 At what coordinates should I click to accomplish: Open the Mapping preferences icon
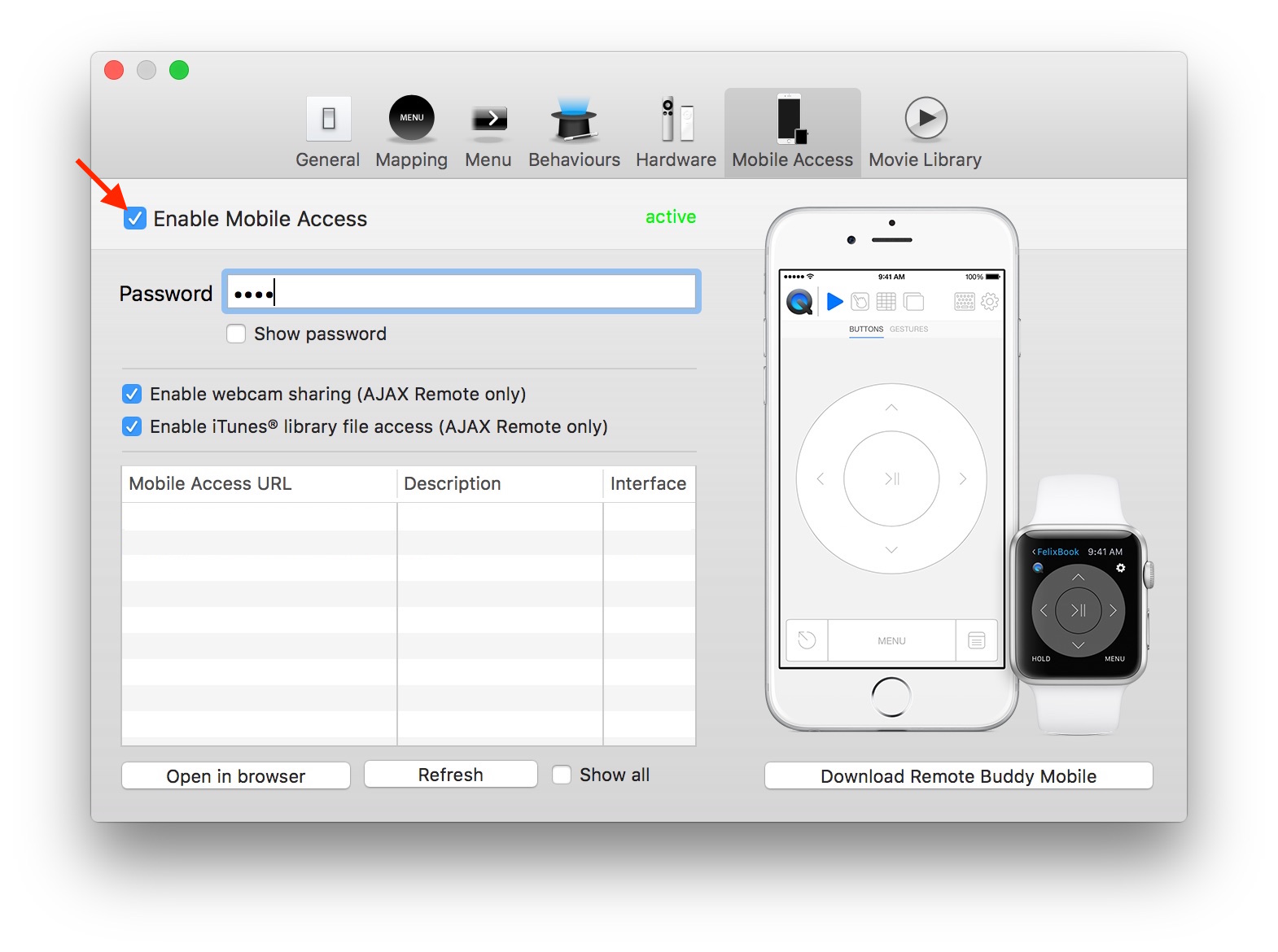[x=412, y=118]
